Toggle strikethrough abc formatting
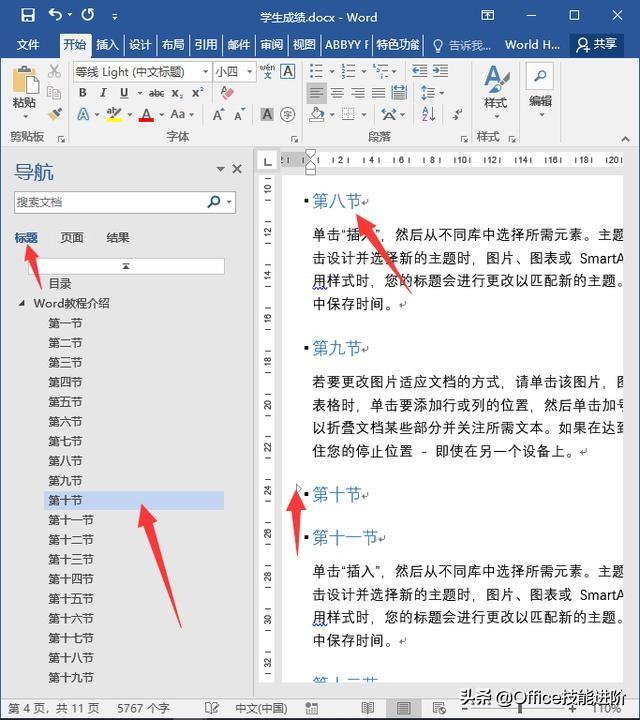The height and width of the screenshot is (720, 640). click(x=156, y=93)
